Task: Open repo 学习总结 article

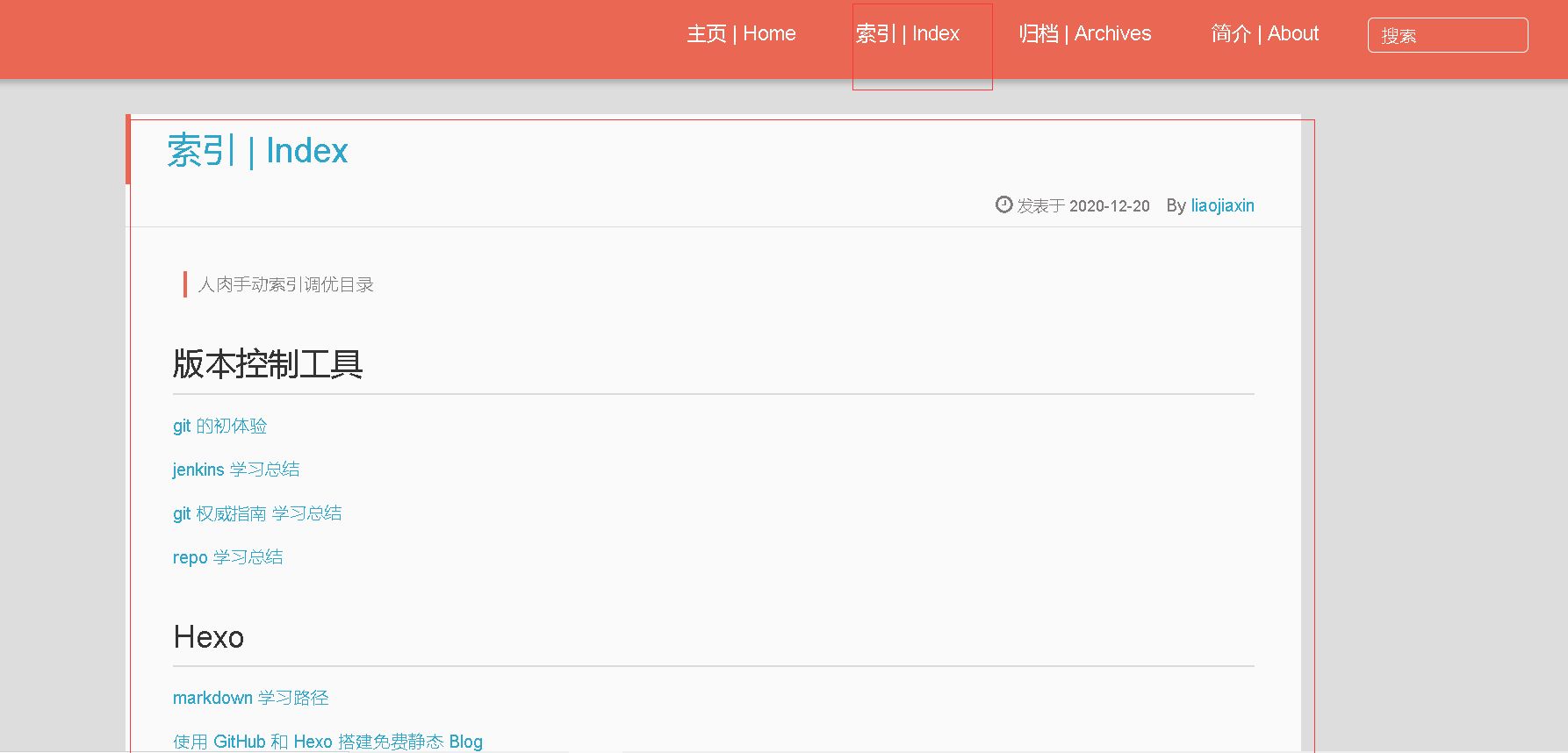Action: [228, 557]
